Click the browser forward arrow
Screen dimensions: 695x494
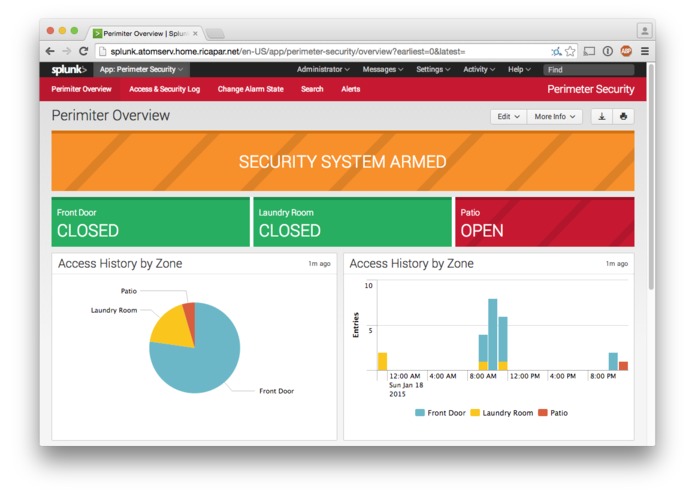pyautogui.click(x=66, y=51)
